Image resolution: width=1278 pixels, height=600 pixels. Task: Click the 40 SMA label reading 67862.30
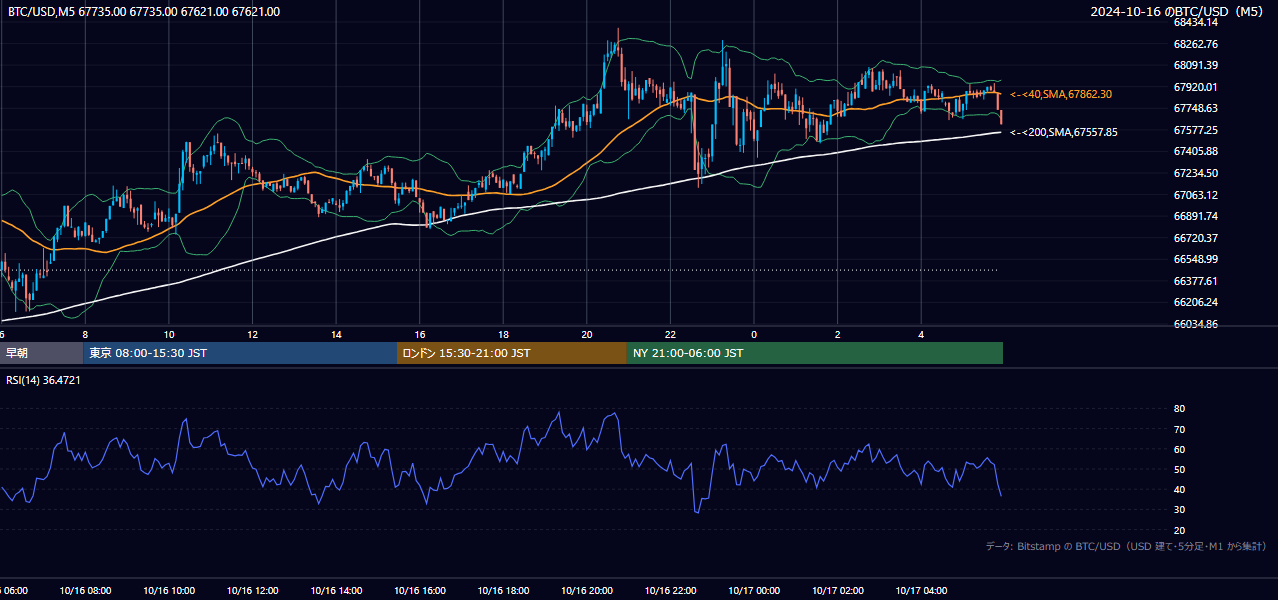tap(1061, 94)
